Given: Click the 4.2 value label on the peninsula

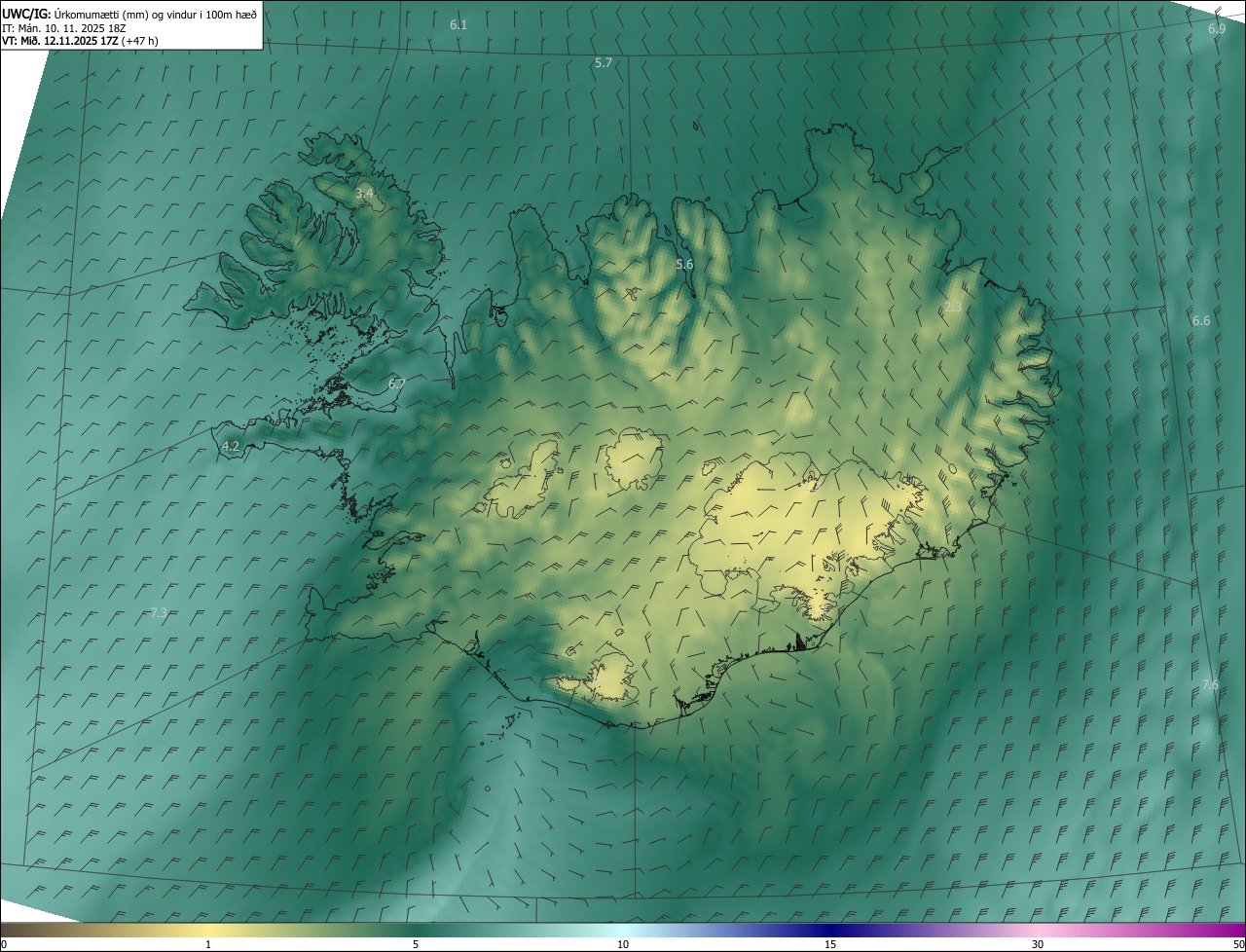Looking at the screenshot, I should point(231,447).
